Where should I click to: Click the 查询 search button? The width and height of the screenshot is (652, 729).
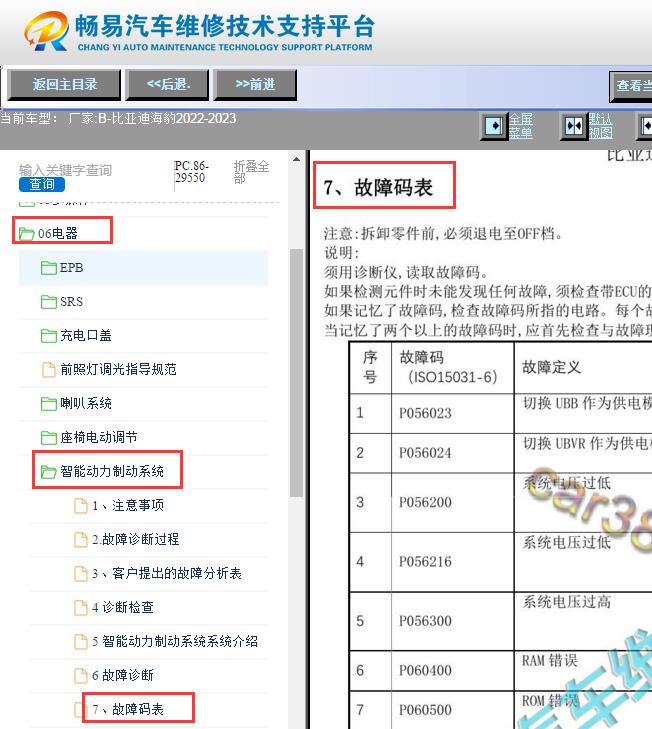(42, 185)
